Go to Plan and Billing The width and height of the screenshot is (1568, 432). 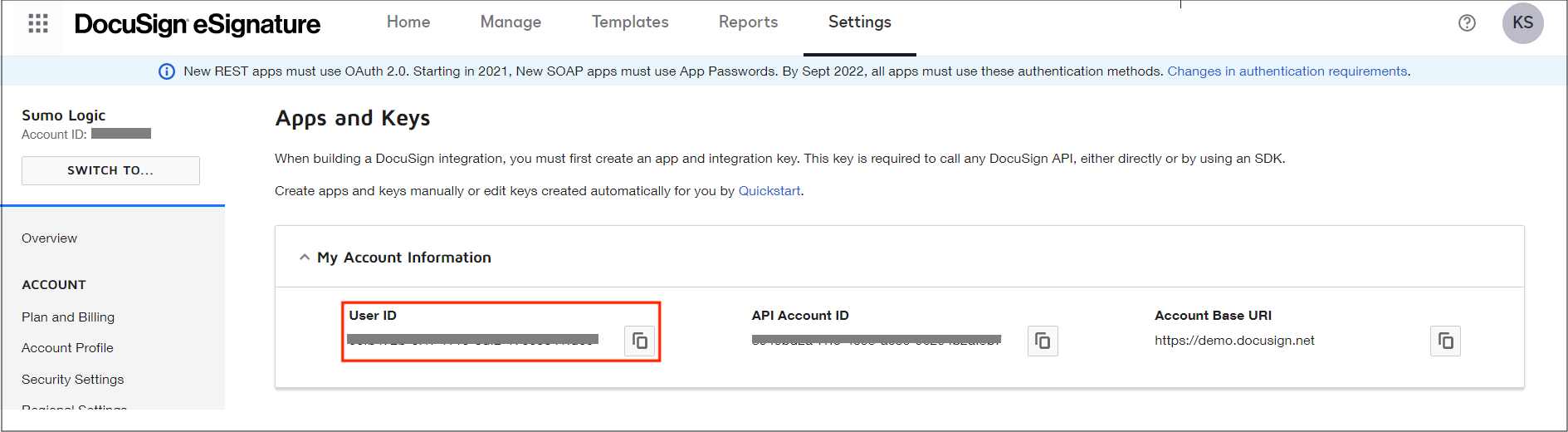(68, 317)
